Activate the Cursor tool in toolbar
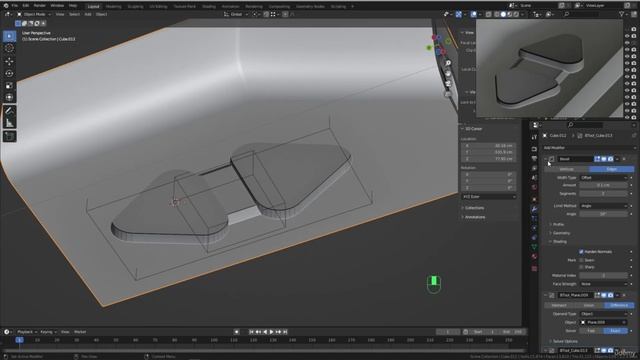The width and height of the screenshot is (640, 360). pyautogui.click(x=9, y=49)
